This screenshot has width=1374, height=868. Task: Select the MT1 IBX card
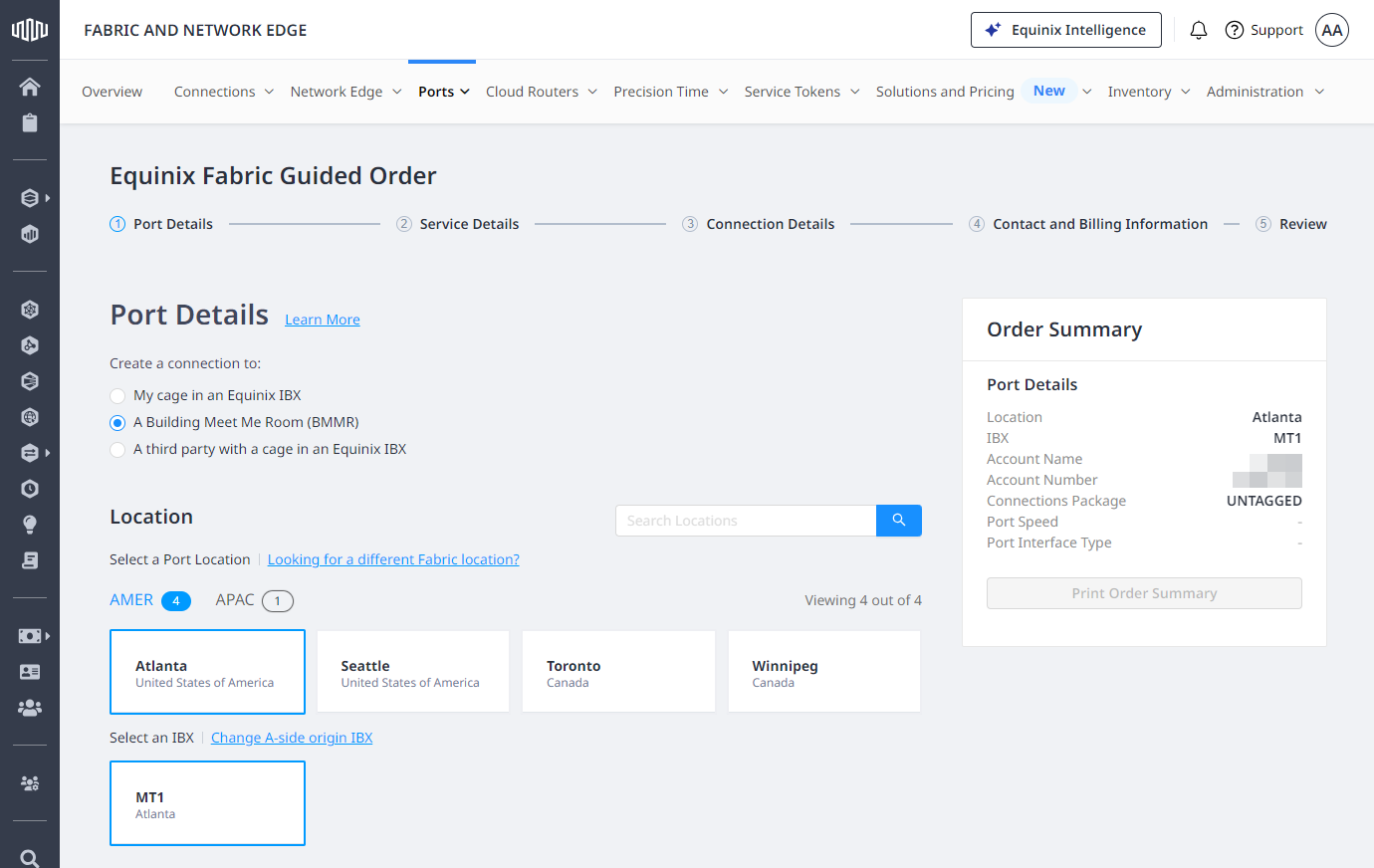(207, 803)
